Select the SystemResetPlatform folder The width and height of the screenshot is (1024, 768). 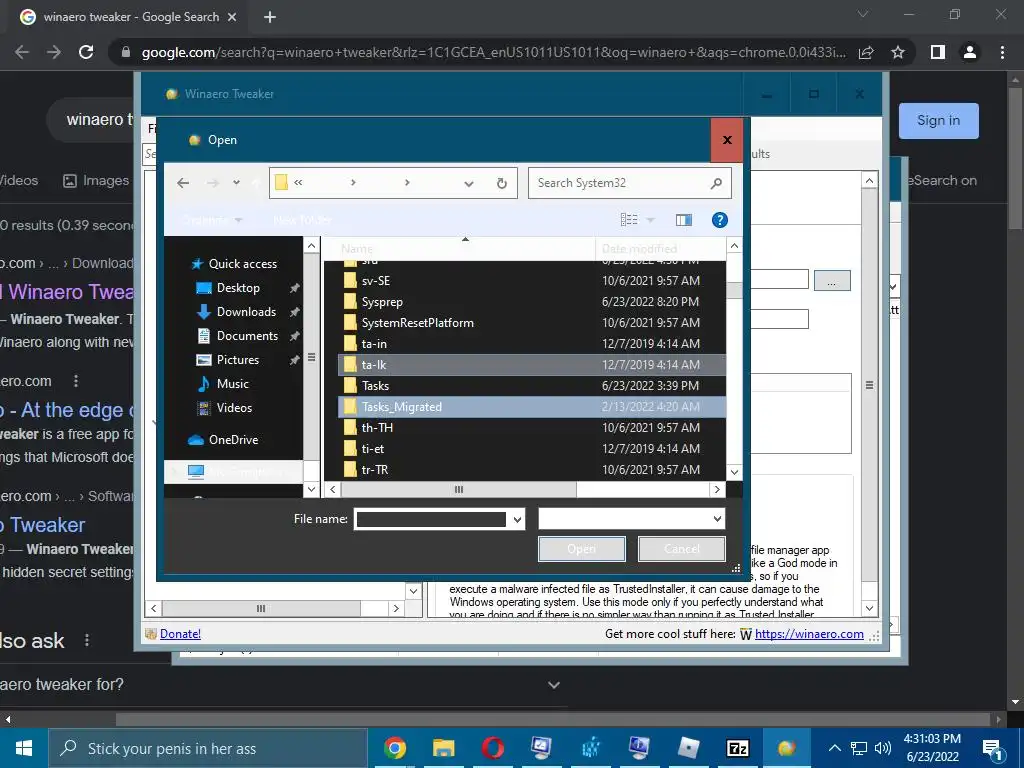[x=531, y=323]
